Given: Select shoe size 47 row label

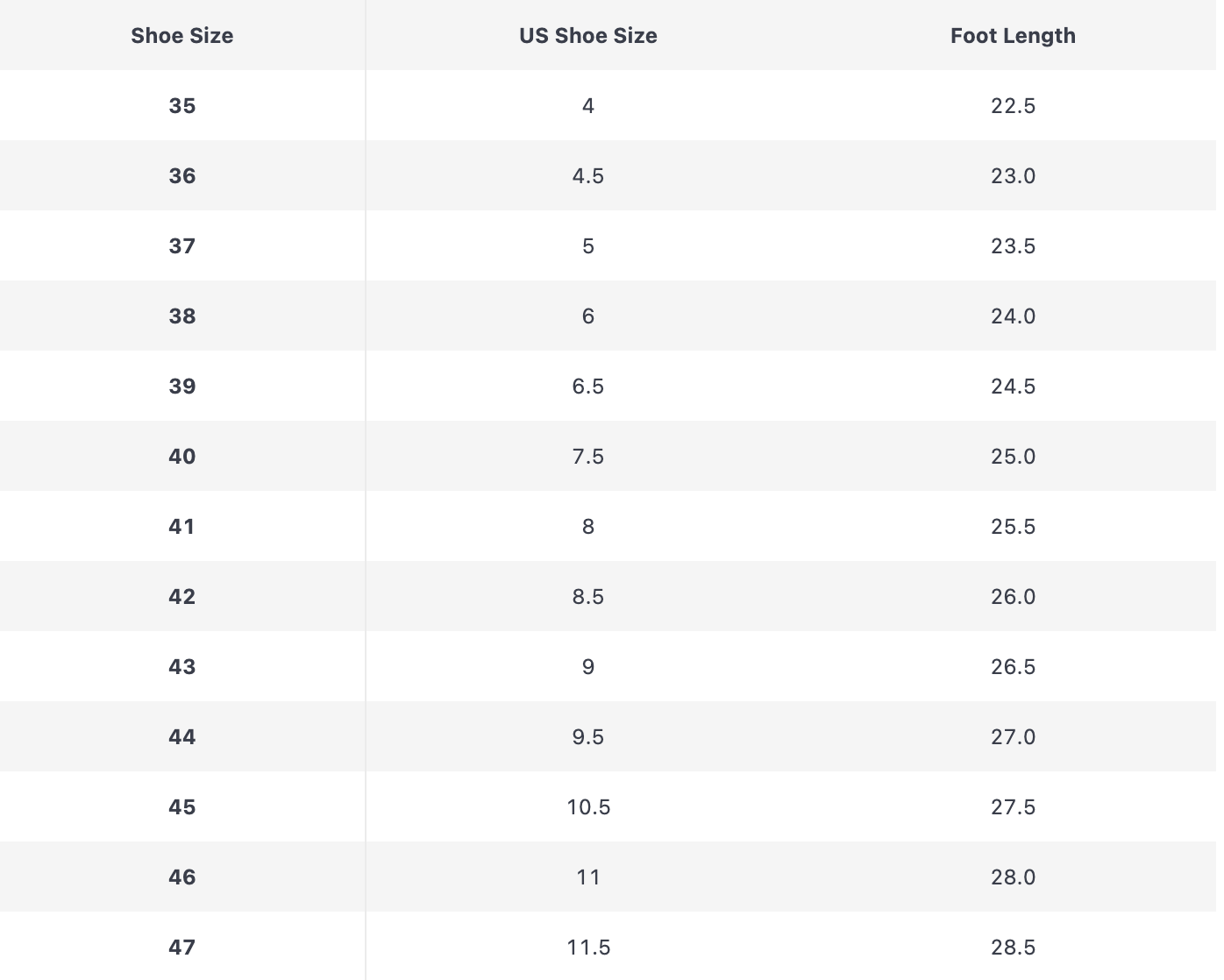Looking at the screenshot, I should [182, 948].
